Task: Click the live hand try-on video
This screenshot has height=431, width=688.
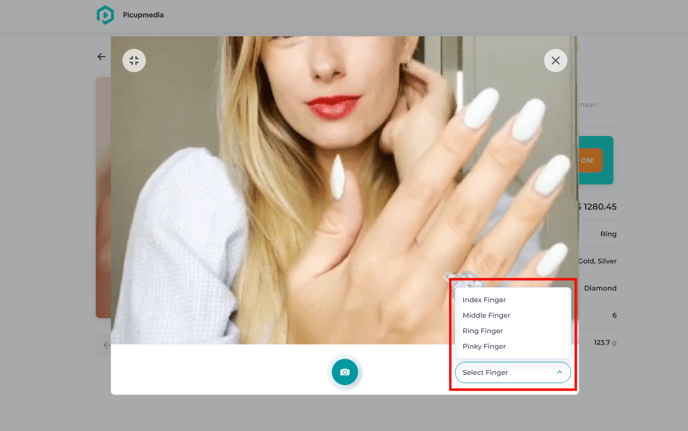Action: click(x=344, y=190)
